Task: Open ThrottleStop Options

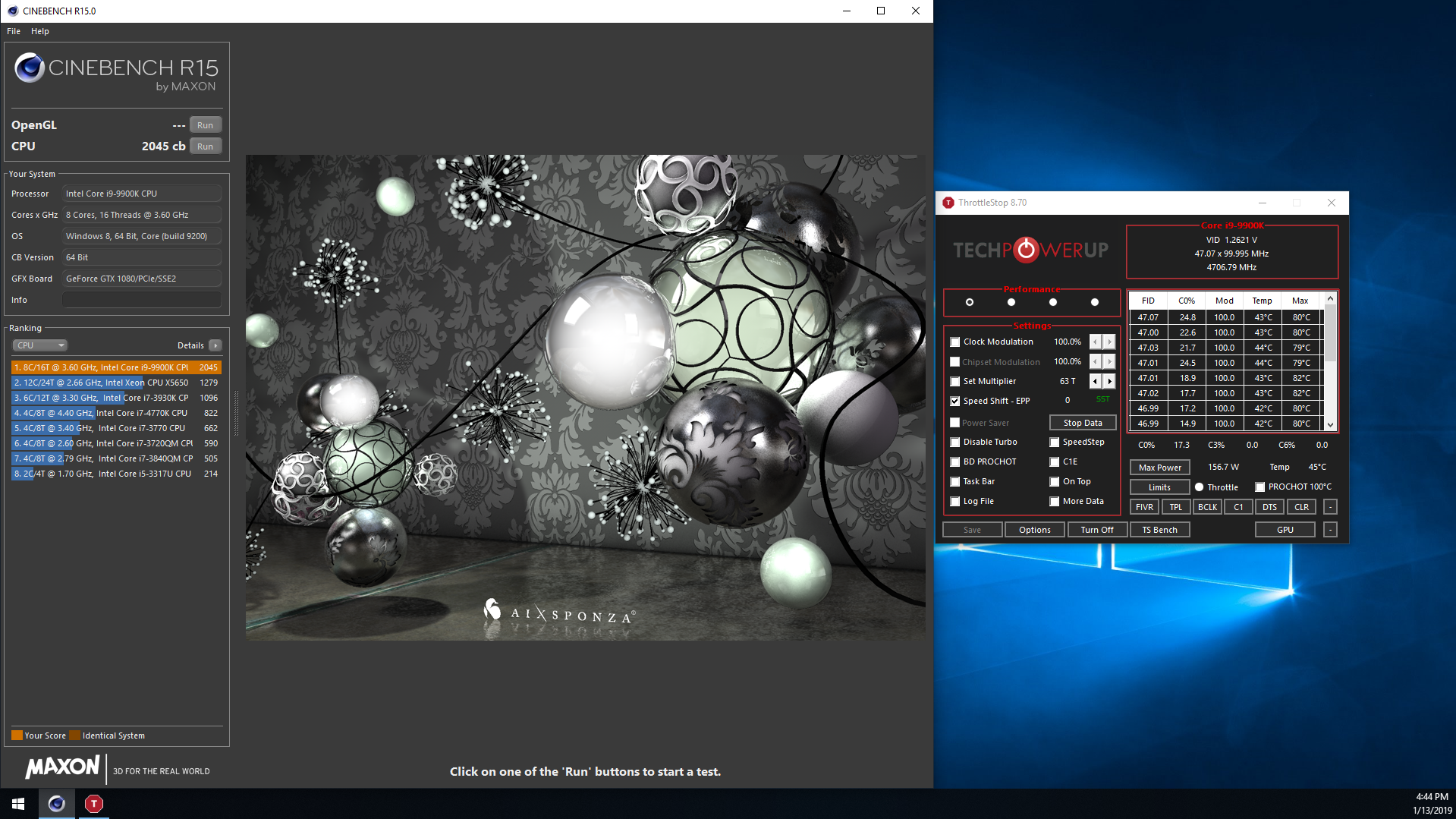Action: pos(1035,530)
